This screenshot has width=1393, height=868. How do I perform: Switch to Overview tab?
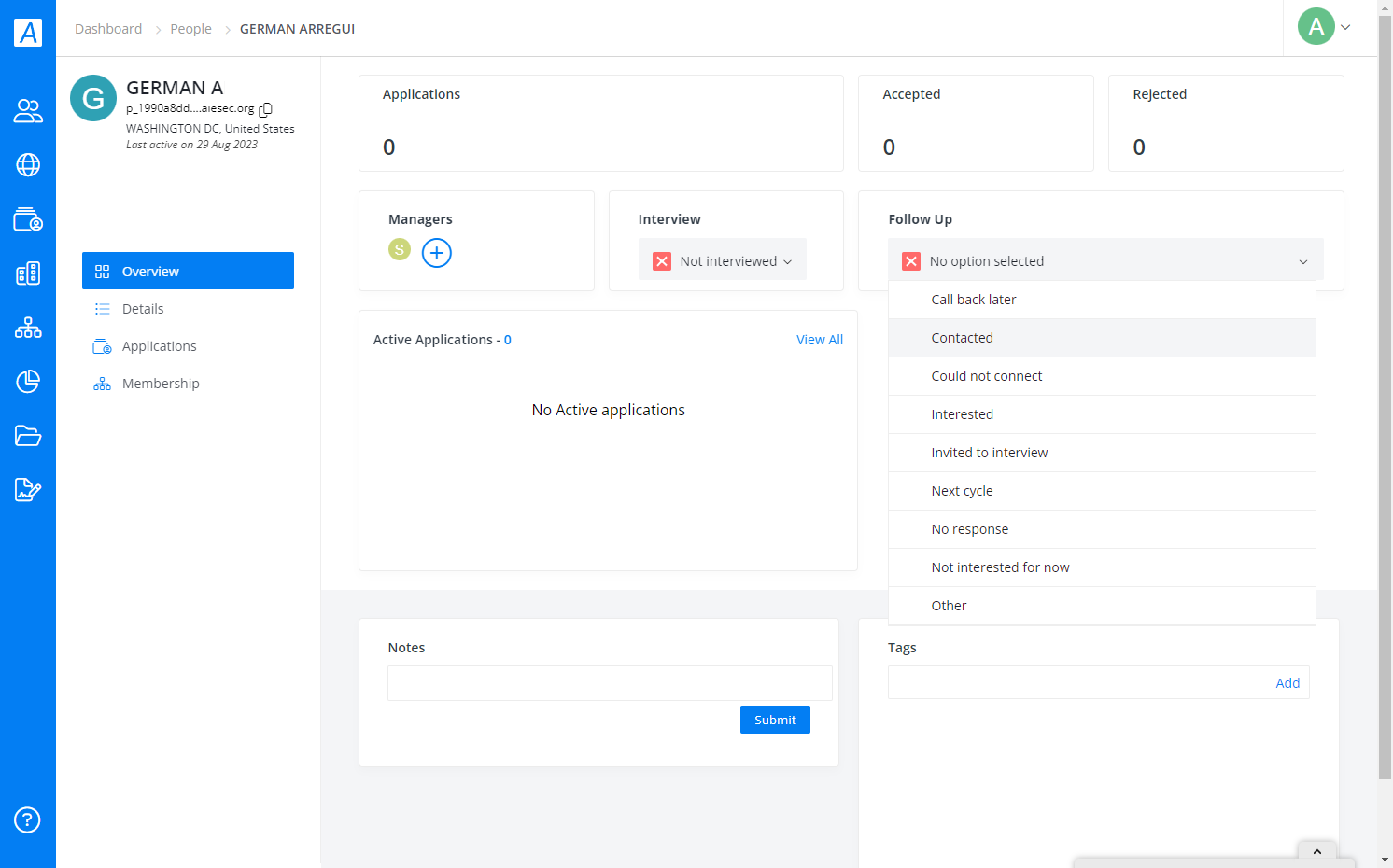pos(188,271)
